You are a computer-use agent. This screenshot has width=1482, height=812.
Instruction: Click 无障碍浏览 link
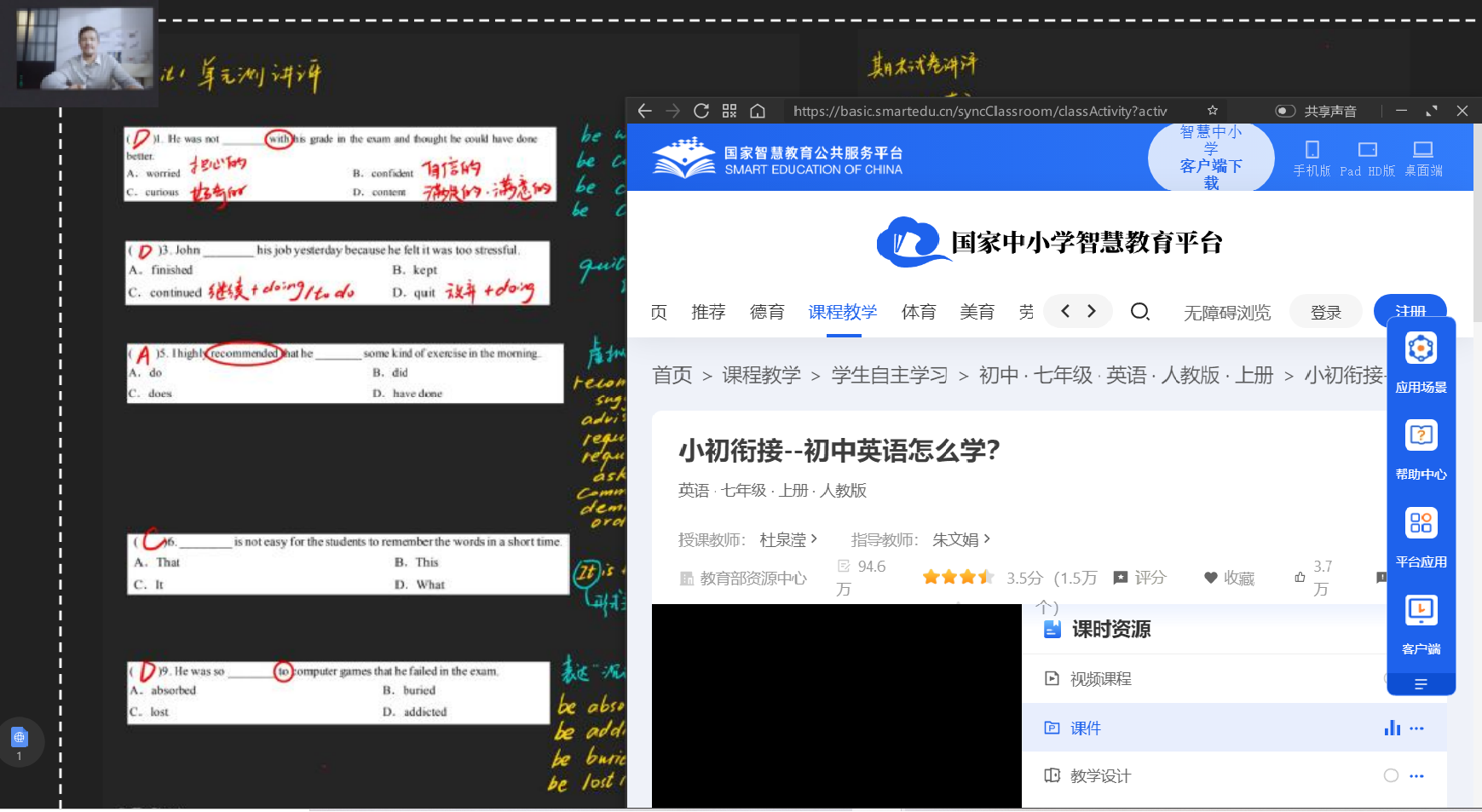(1227, 313)
